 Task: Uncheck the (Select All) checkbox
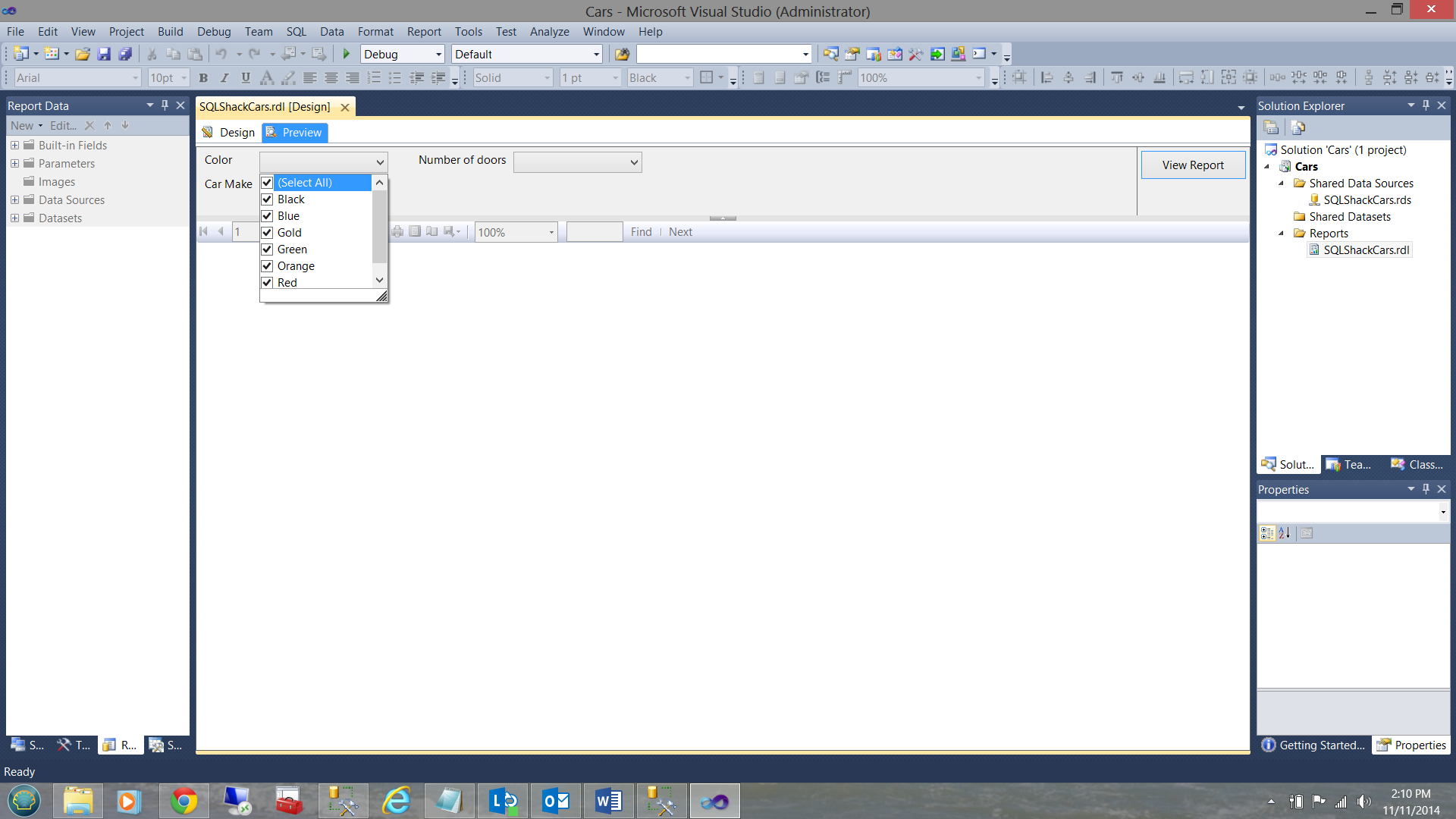pyautogui.click(x=267, y=183)
